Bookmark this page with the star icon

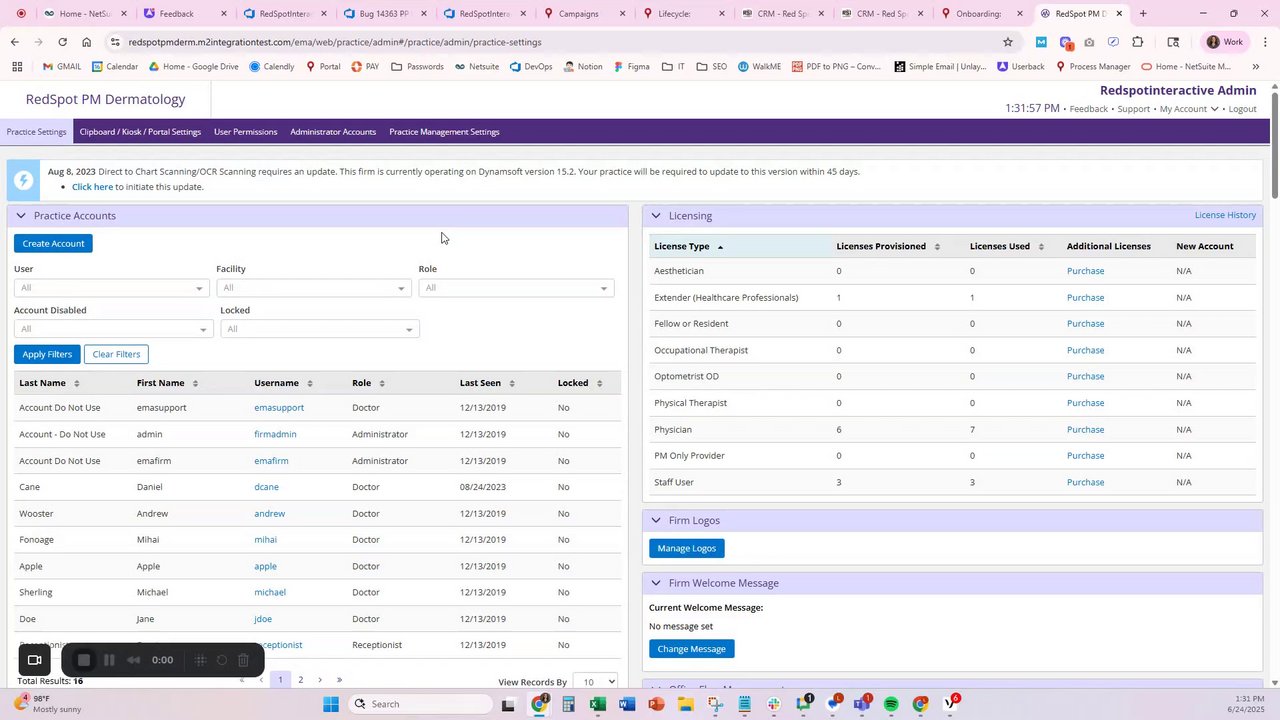pyautogui.click(x=1008, y=42)
